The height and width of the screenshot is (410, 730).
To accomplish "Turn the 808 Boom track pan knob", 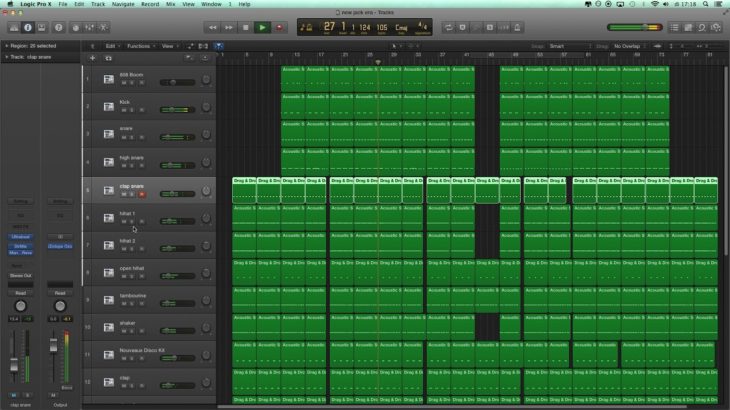I will click(206, 80).
